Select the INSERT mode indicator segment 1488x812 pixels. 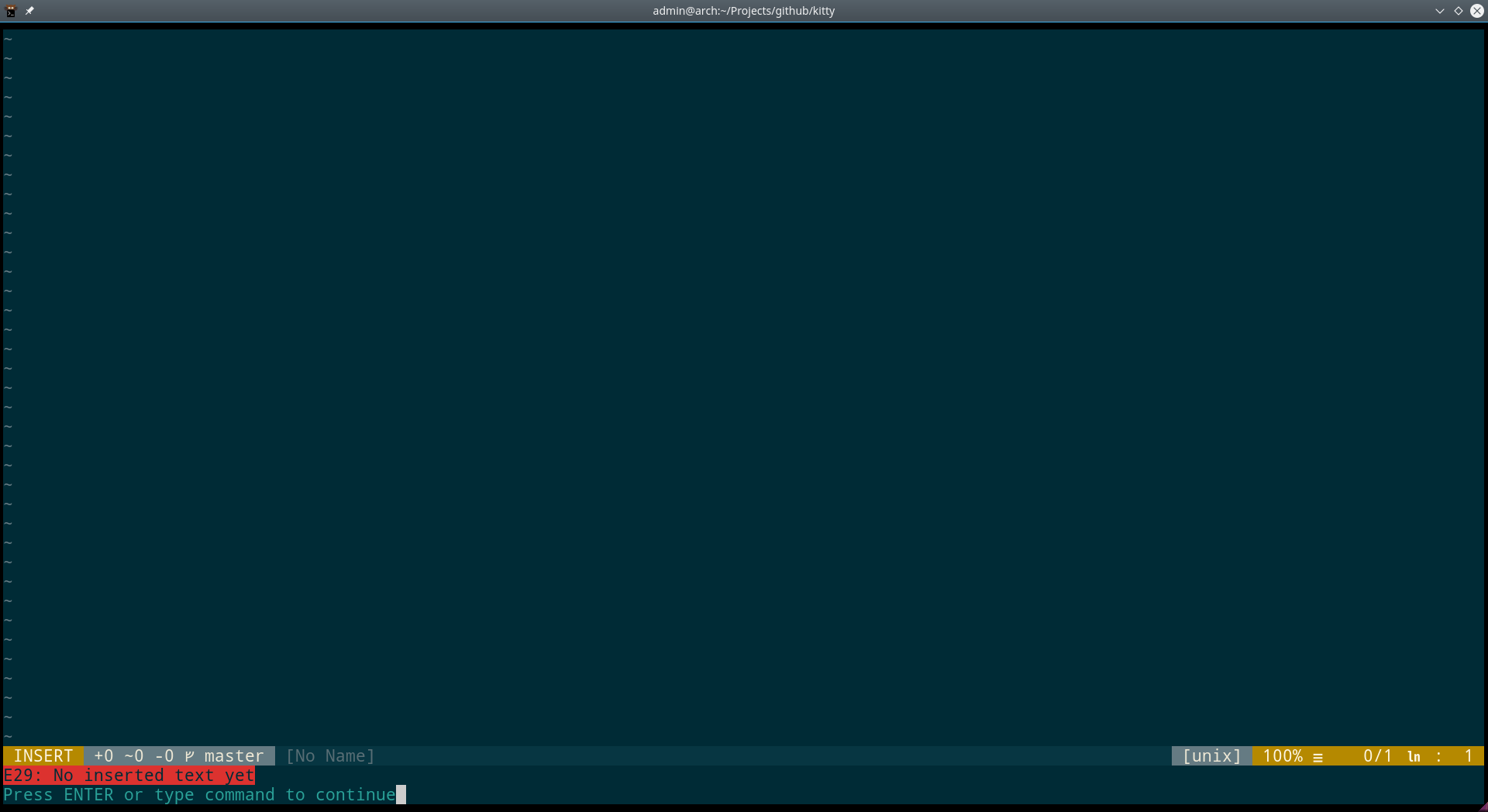[43, 756]
